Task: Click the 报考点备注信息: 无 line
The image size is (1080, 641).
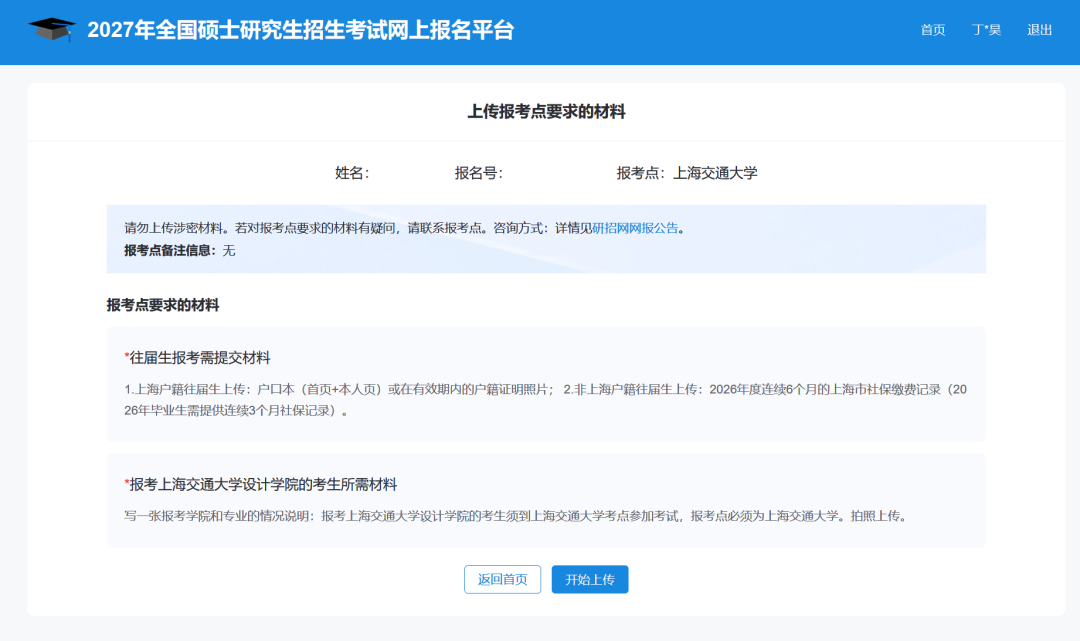Action: [x=180, y=251]
